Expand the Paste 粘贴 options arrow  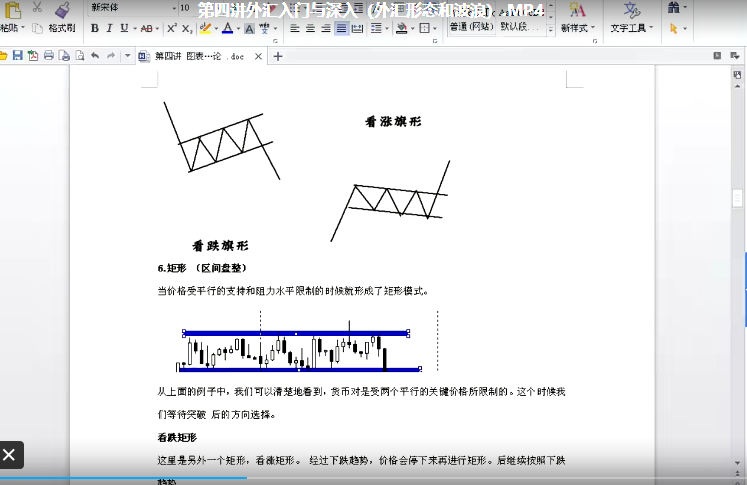[x=23, y=28]
